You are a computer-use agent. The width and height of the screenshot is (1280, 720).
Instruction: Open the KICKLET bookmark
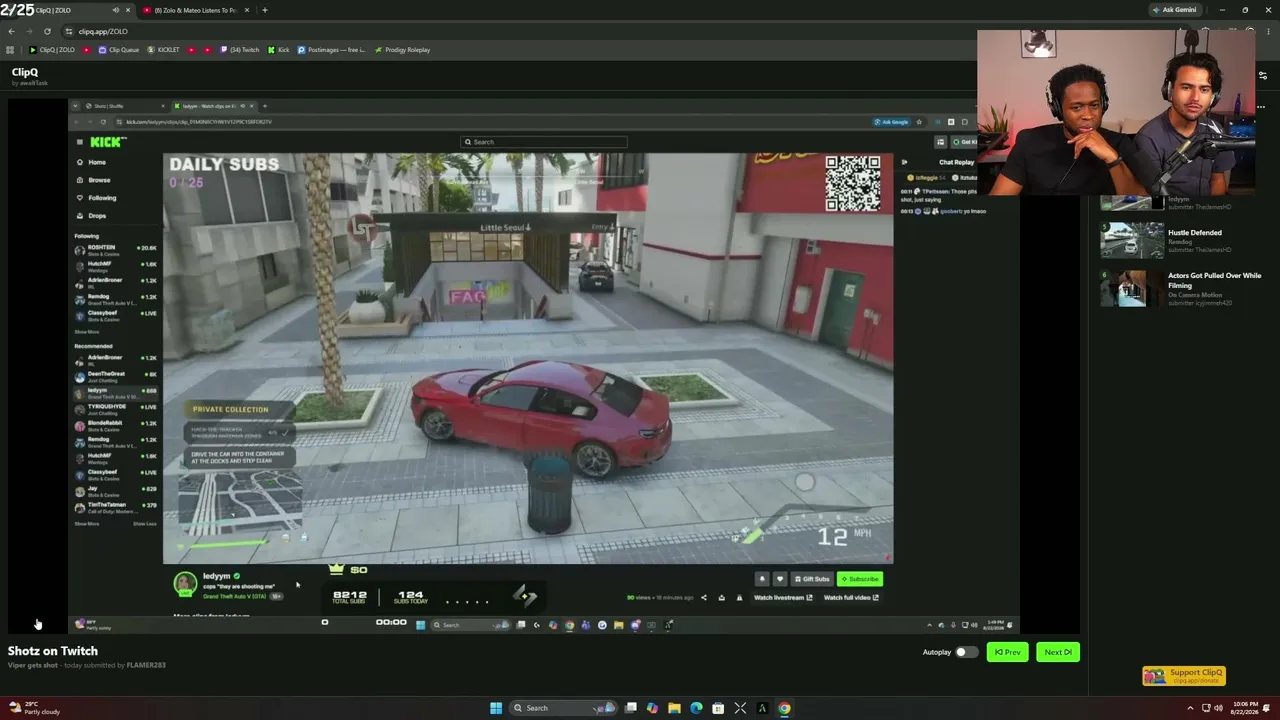tap(164, 50)
